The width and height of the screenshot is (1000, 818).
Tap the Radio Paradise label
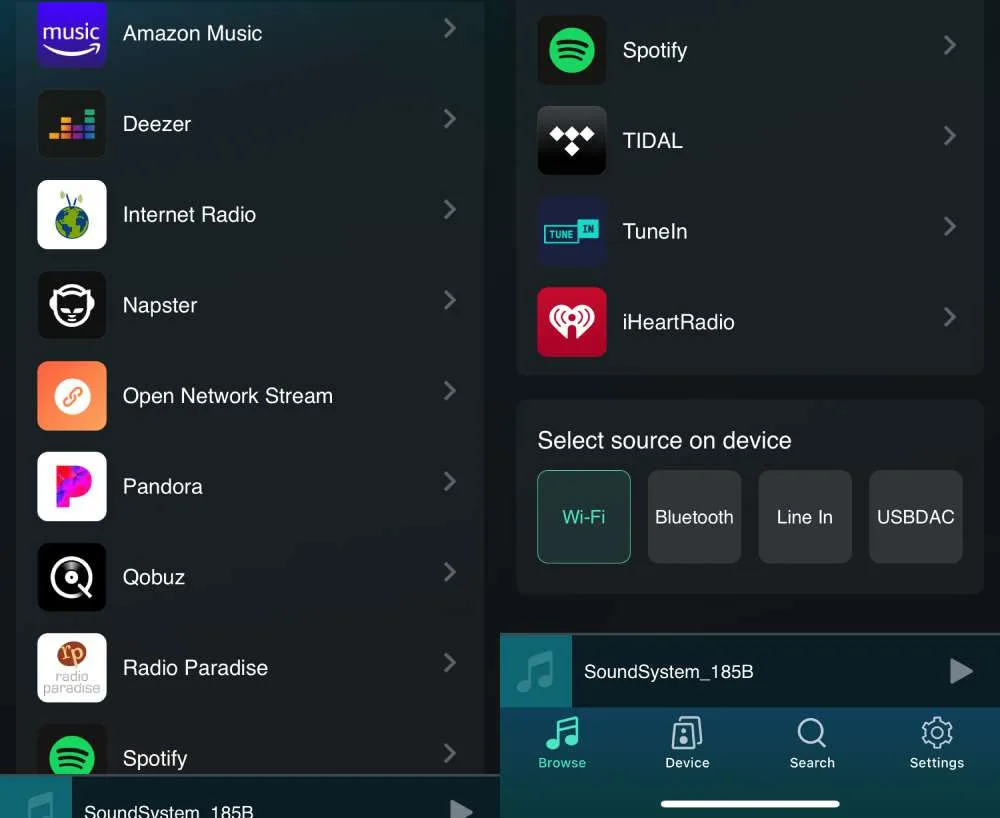tap(195, 668)
